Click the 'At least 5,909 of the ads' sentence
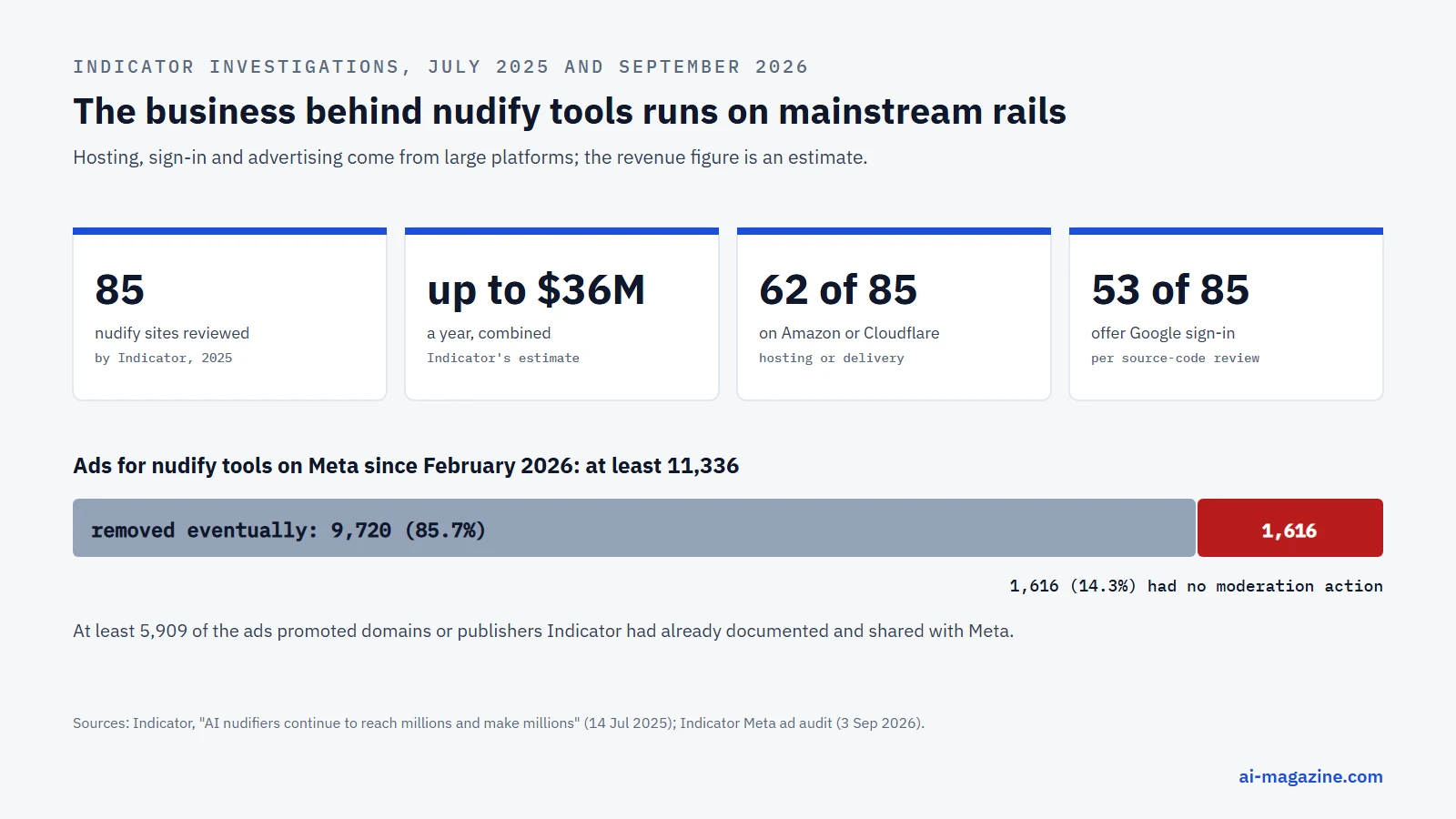This screenshot has width=1456, height=819. (x=543, y=631)
